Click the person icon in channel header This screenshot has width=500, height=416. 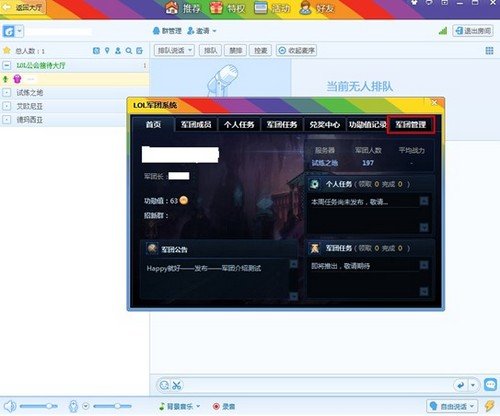pos(118,51)
